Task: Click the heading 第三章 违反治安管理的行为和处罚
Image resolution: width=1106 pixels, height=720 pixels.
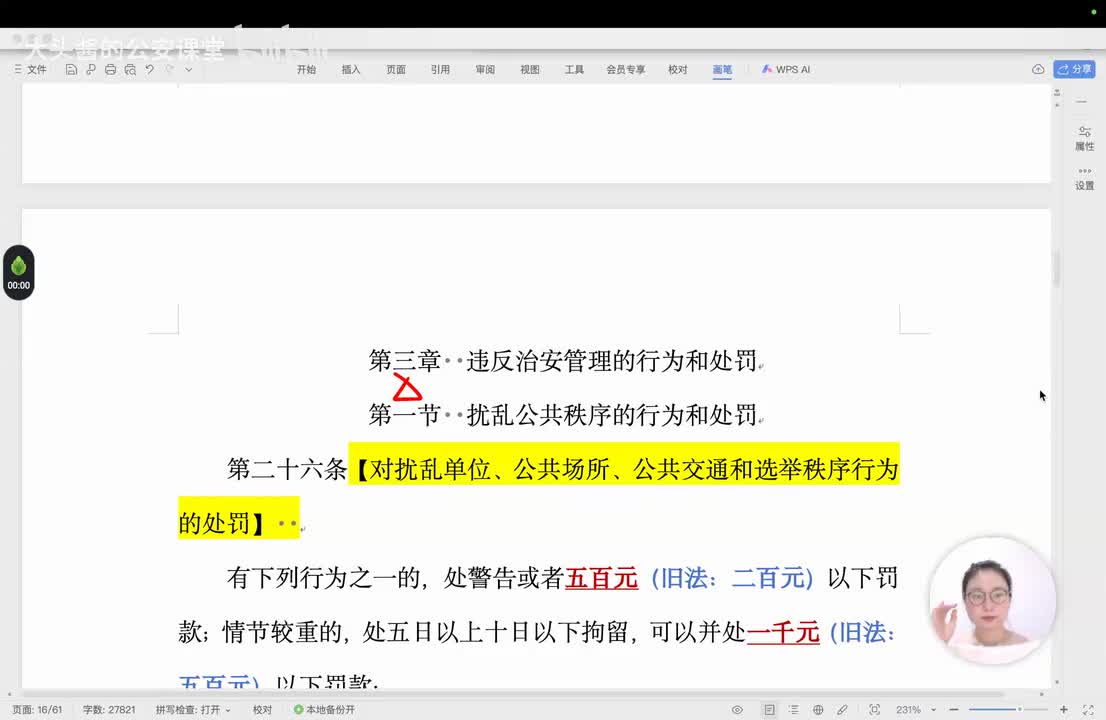Action: point(563,360)
